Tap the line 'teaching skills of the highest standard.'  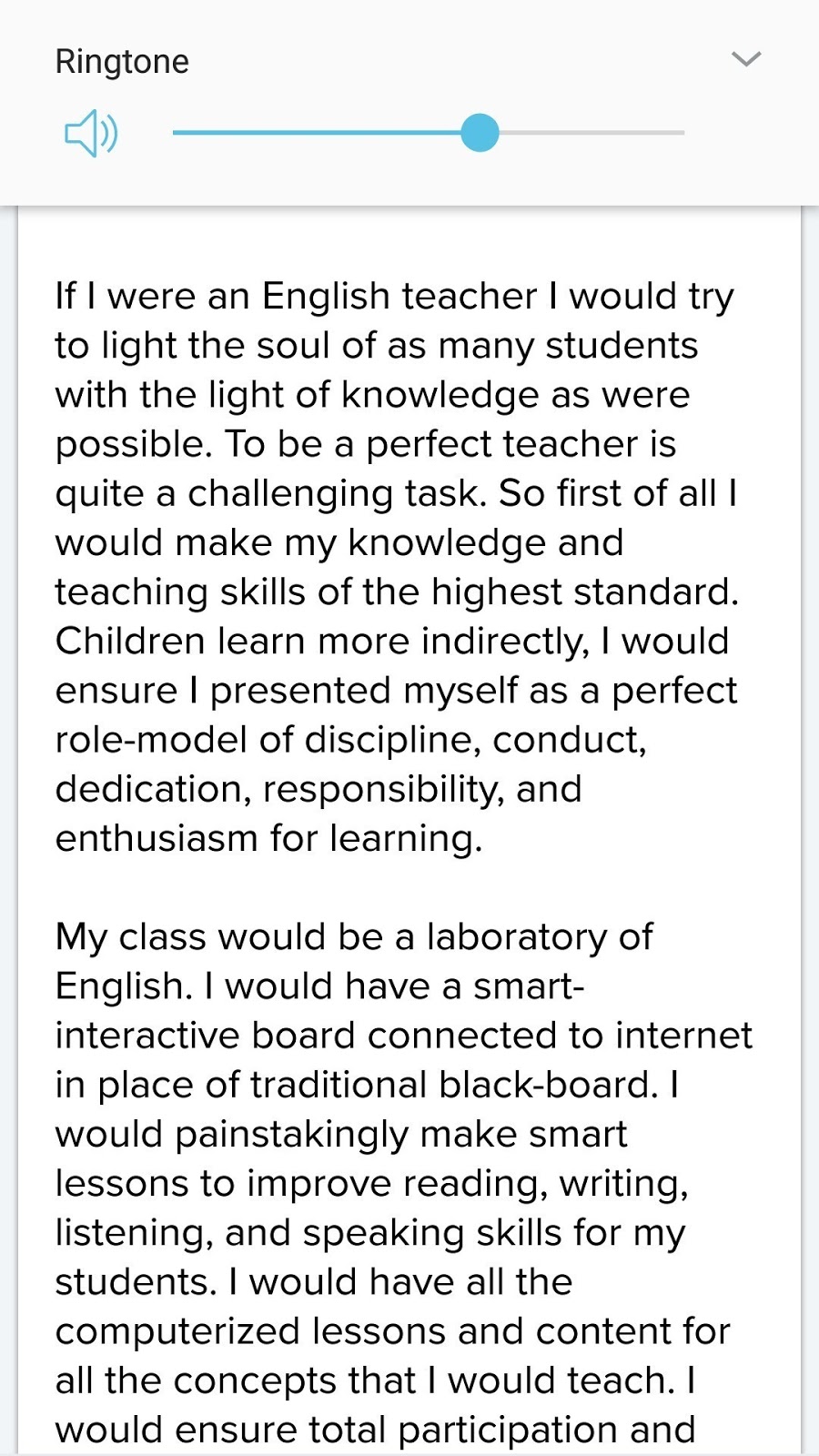click(x=397, y=592)
